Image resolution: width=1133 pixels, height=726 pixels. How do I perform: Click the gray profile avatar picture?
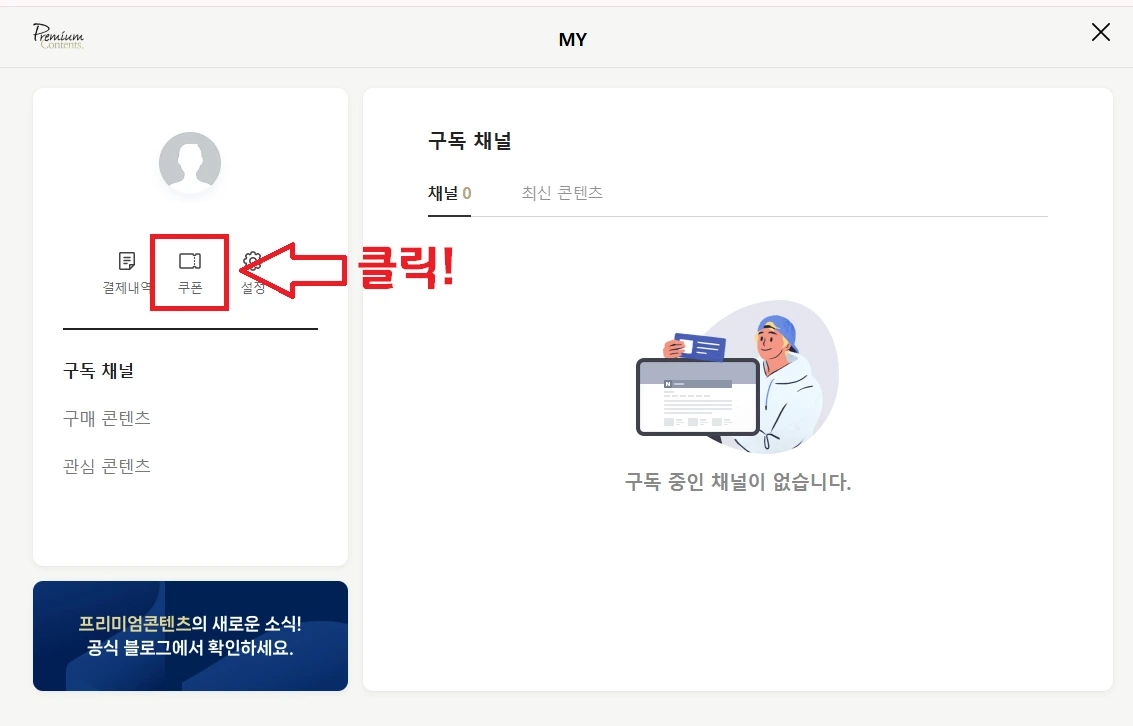click(x=190, y=163)
